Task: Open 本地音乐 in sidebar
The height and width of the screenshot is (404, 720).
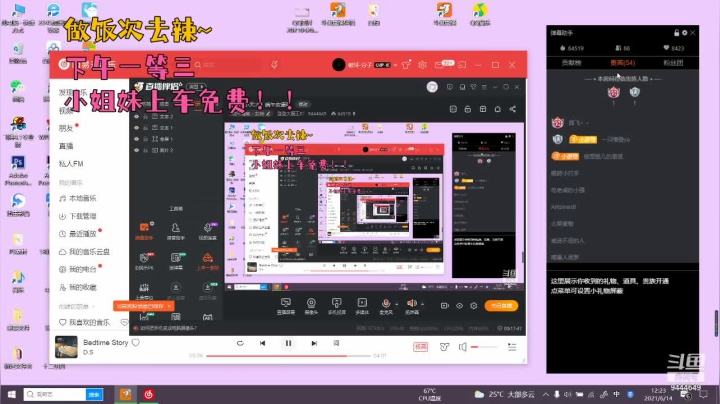Action: (x=78, y=198)
